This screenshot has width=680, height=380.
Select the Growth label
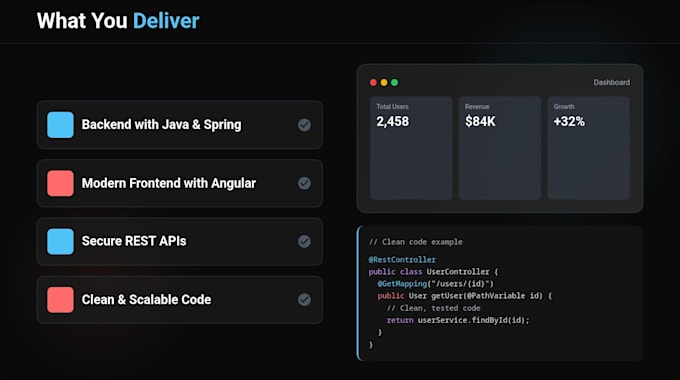click(564, 107)
